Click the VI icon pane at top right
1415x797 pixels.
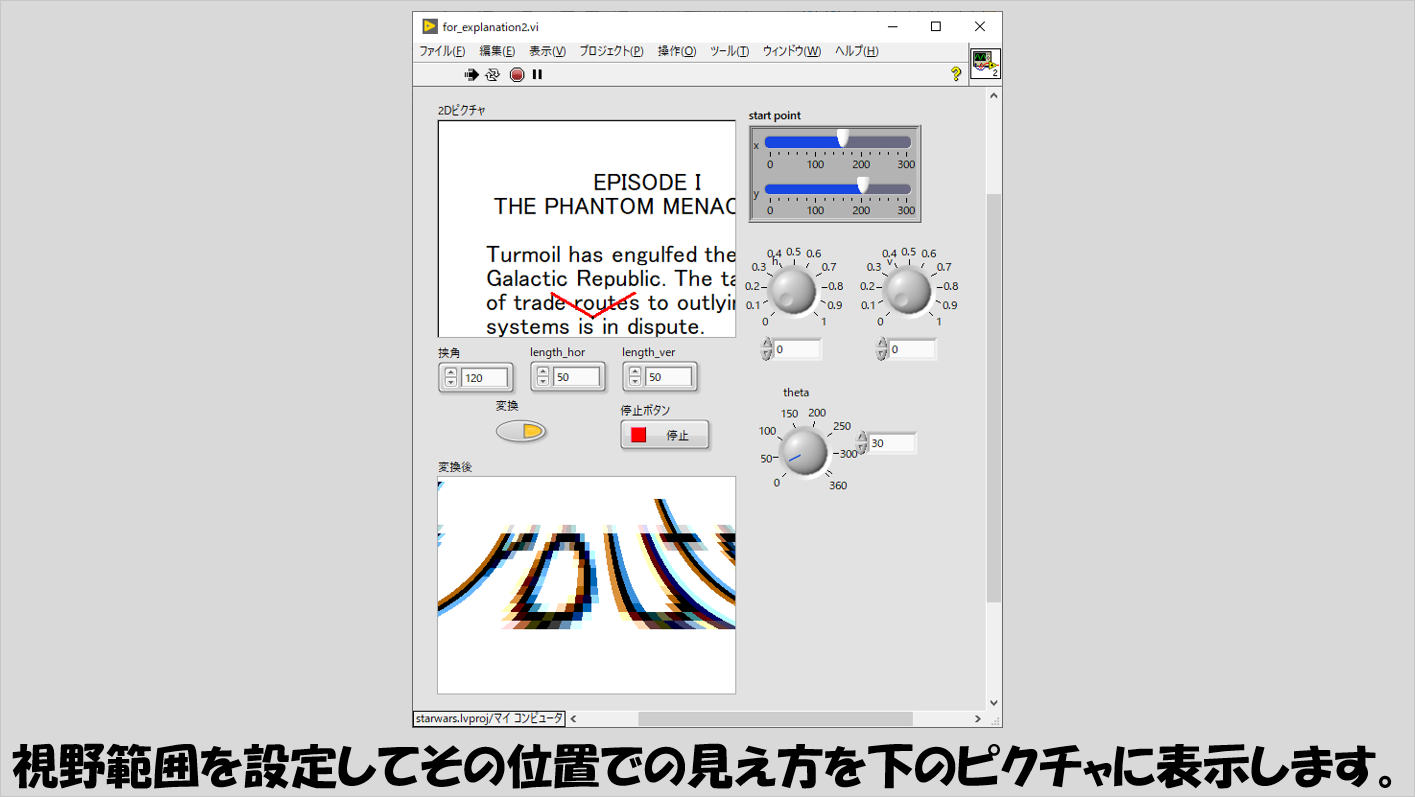click(985, 64)
